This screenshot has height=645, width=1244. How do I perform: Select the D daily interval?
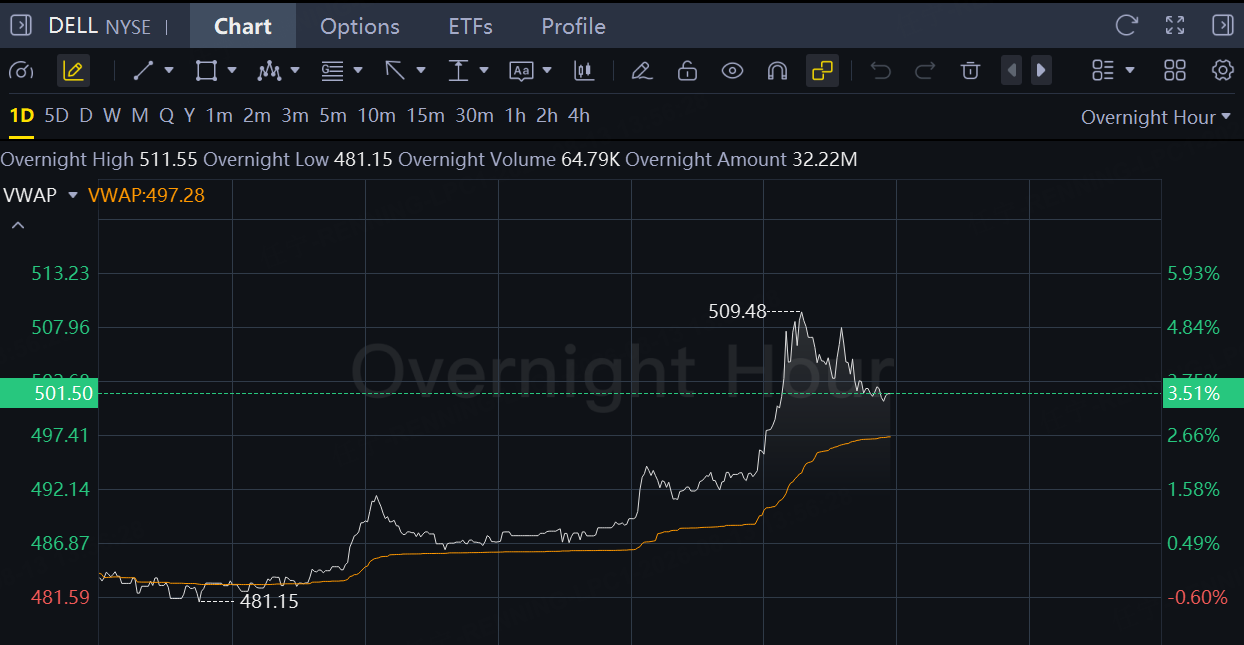[x=86, y=116]
